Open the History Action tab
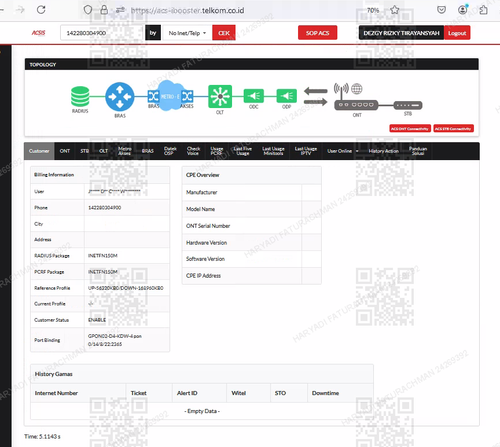This screenshot has width=500, height=447. click(384, 151)
